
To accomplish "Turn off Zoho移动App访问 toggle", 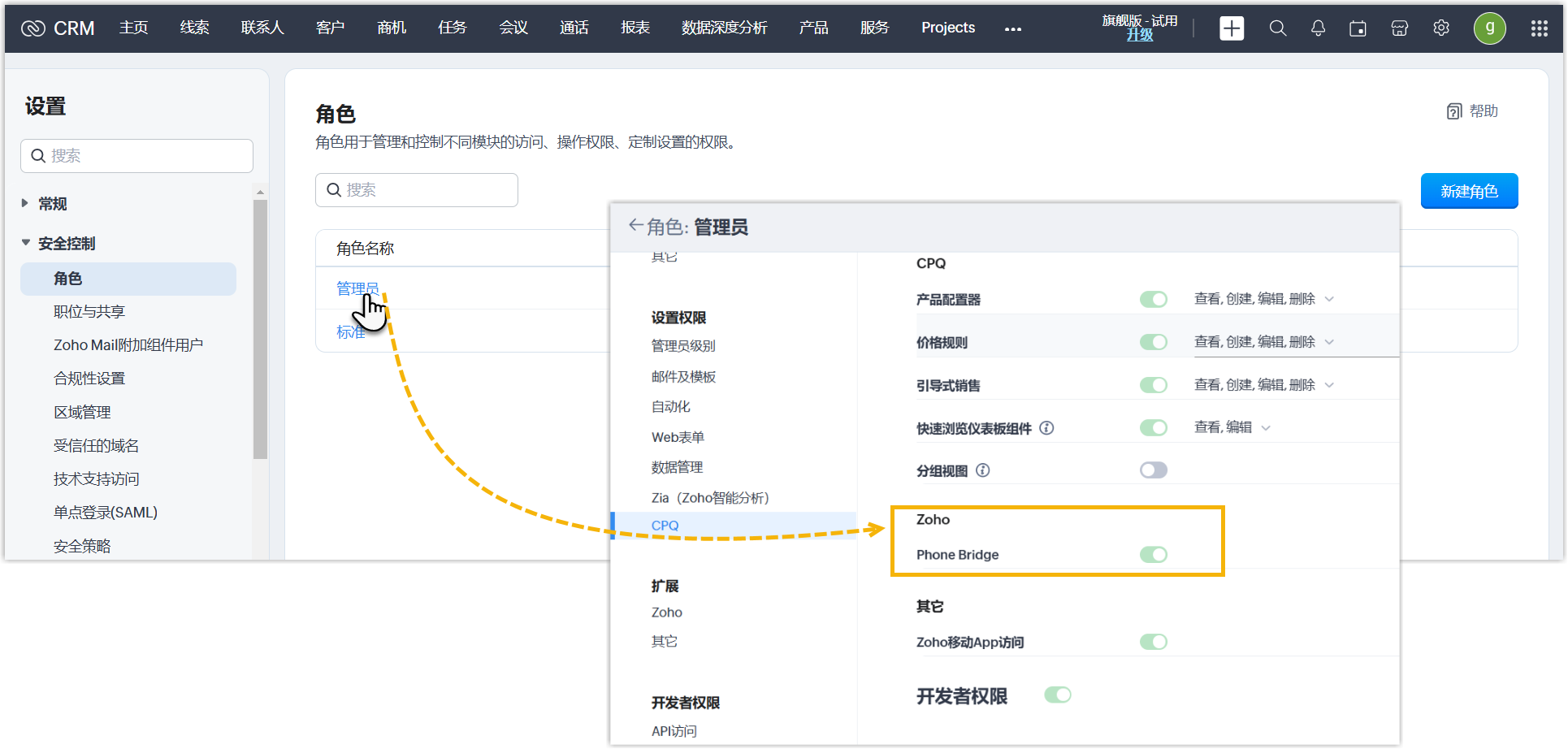I will pyautogui.click(x=1153, y=643).
